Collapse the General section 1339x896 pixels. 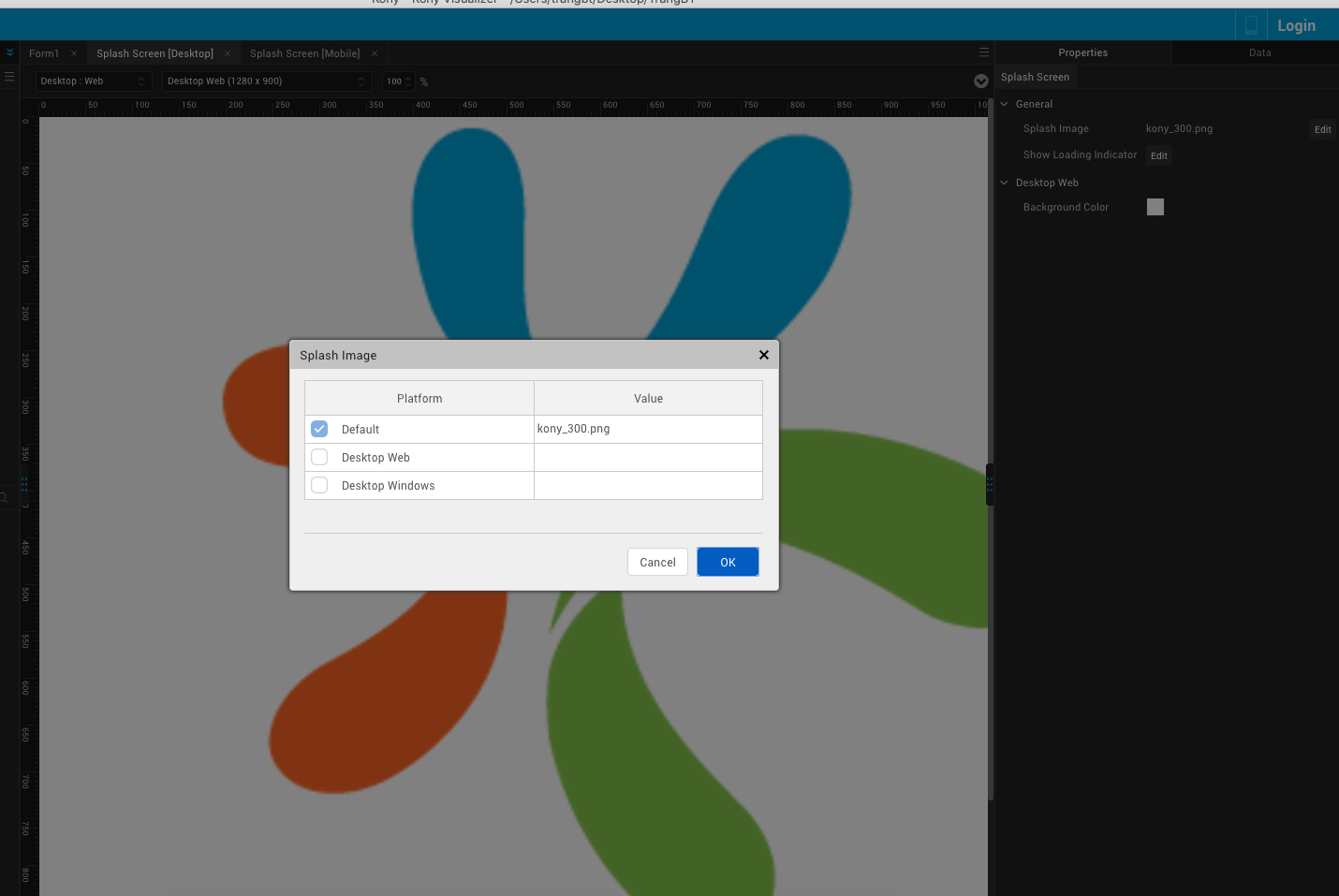(x=1004, y=104)
